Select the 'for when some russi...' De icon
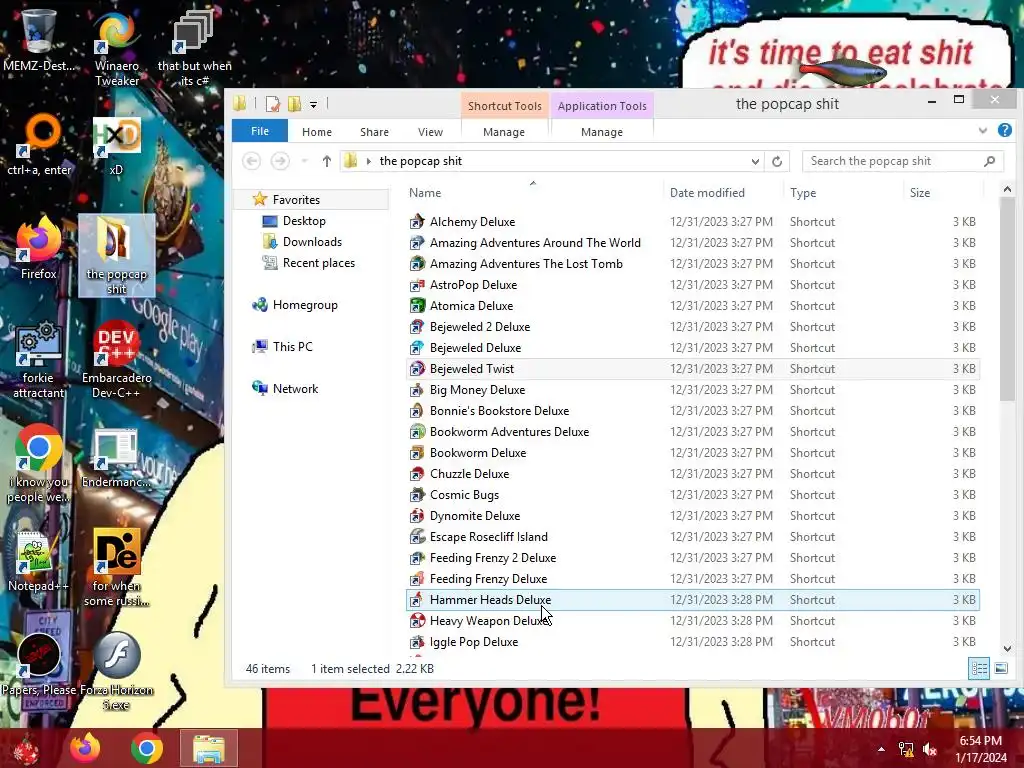The width and height of the screenshot is (1024, 768). [x=117, y=567]
